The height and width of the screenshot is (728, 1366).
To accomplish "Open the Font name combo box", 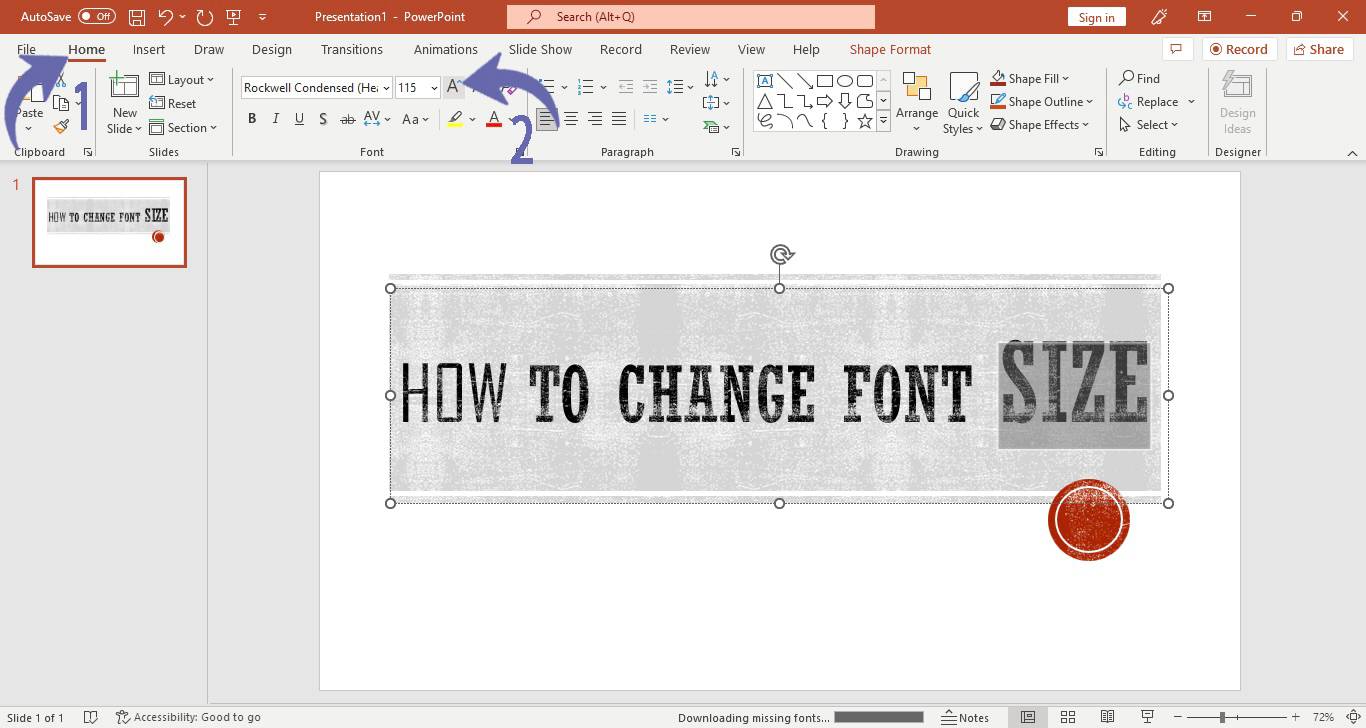I will point(316,88).
